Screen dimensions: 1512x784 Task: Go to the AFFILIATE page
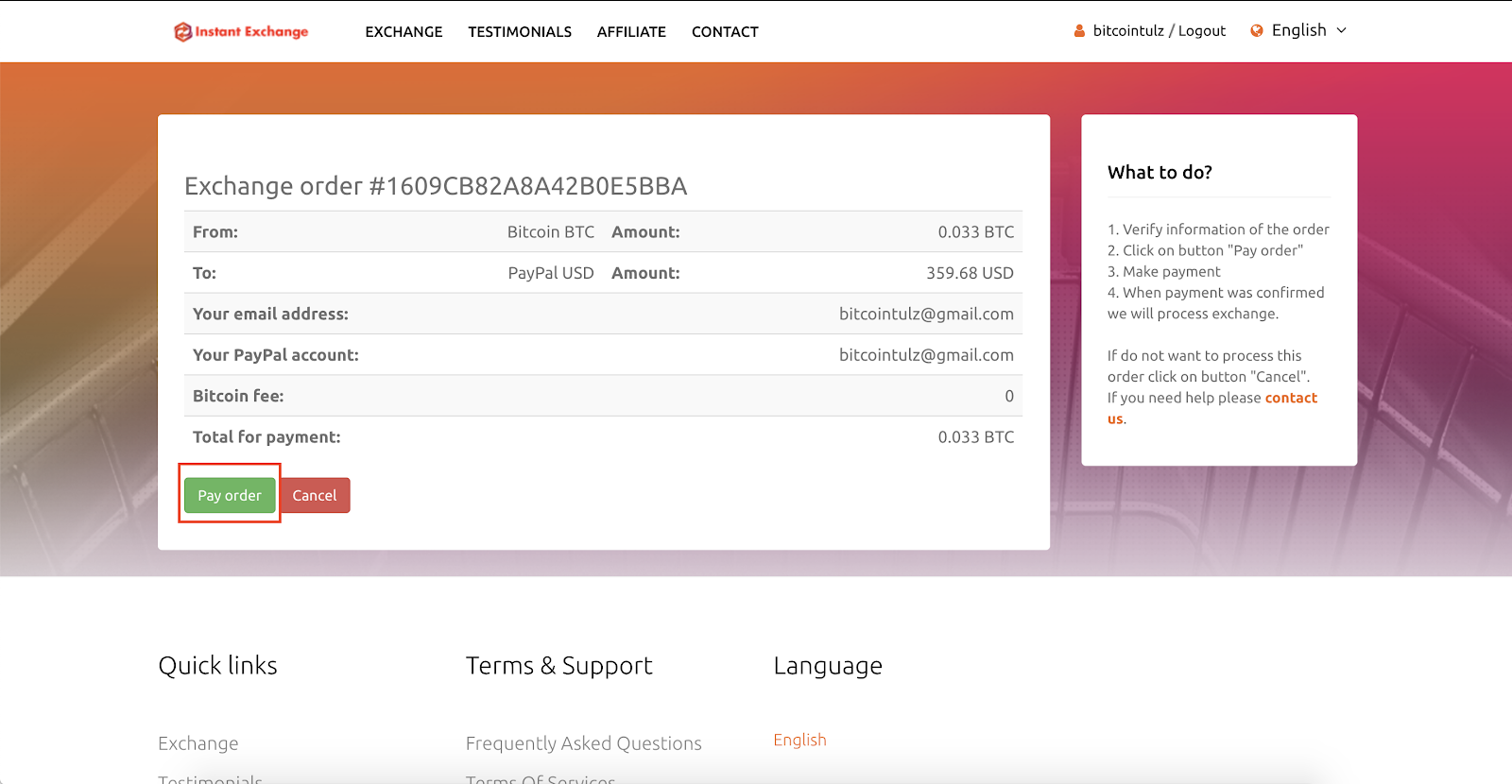pos(631,32)
